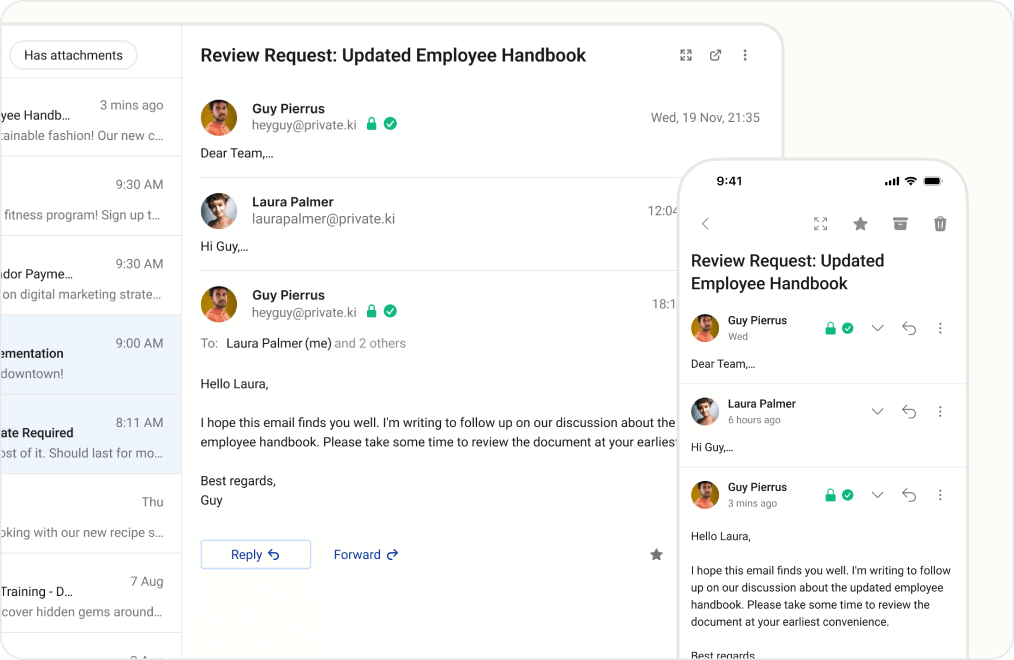Tap the mobile star icon
Image resolution: width=1014 pixels, height=660 pixels.
pyautogui.click(x=860, y=224)
